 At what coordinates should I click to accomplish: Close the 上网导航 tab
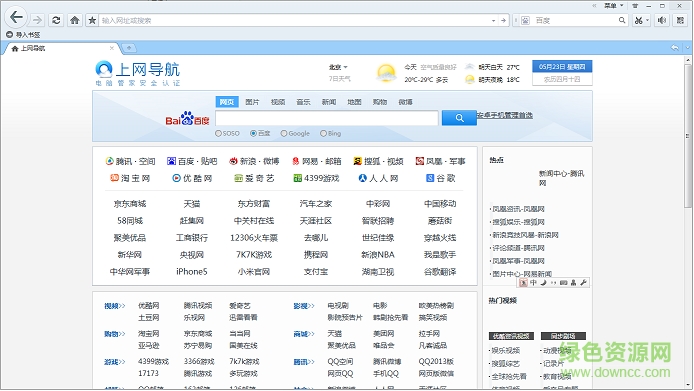pyautogui.click(x=112, y=48)
